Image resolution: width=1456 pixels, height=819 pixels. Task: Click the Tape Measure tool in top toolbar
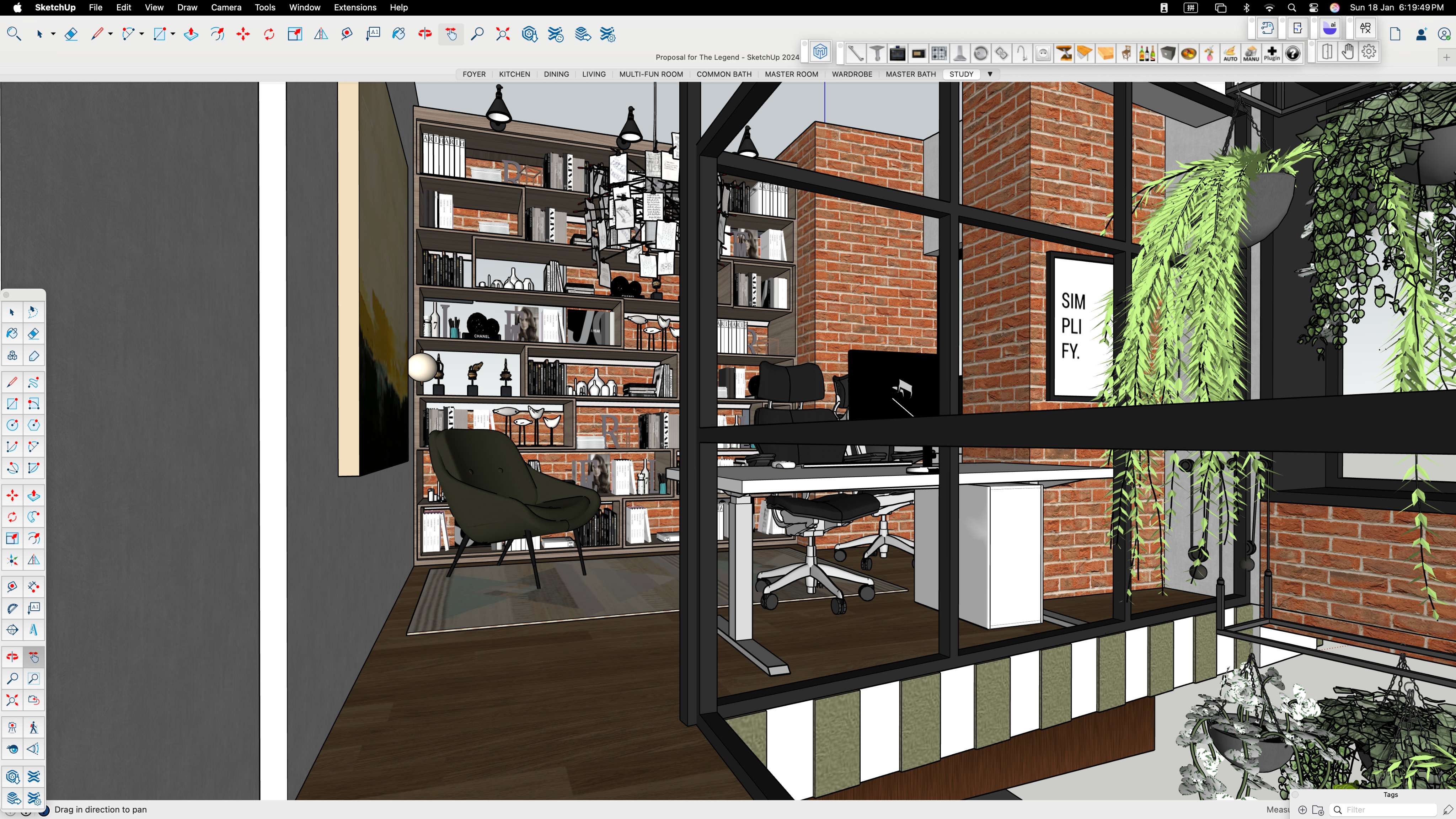(347, 34)
